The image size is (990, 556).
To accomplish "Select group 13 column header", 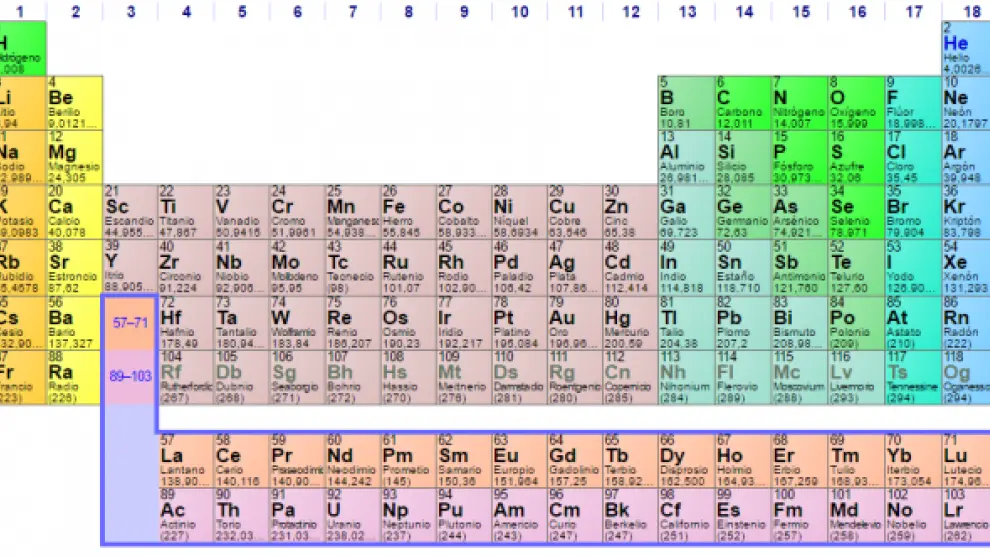I will click(686, 12).
